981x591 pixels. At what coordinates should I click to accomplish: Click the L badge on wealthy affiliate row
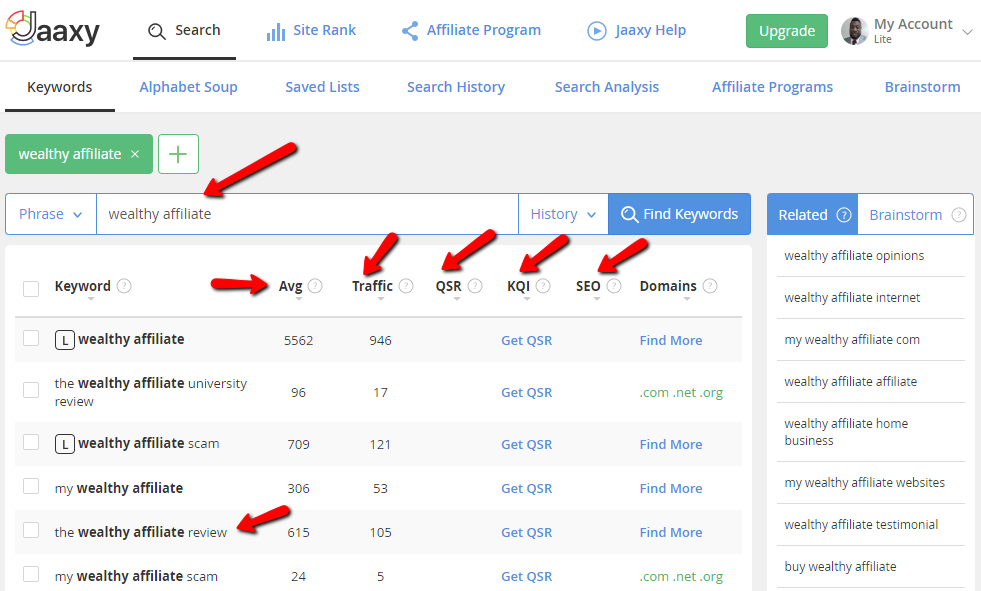64,340
